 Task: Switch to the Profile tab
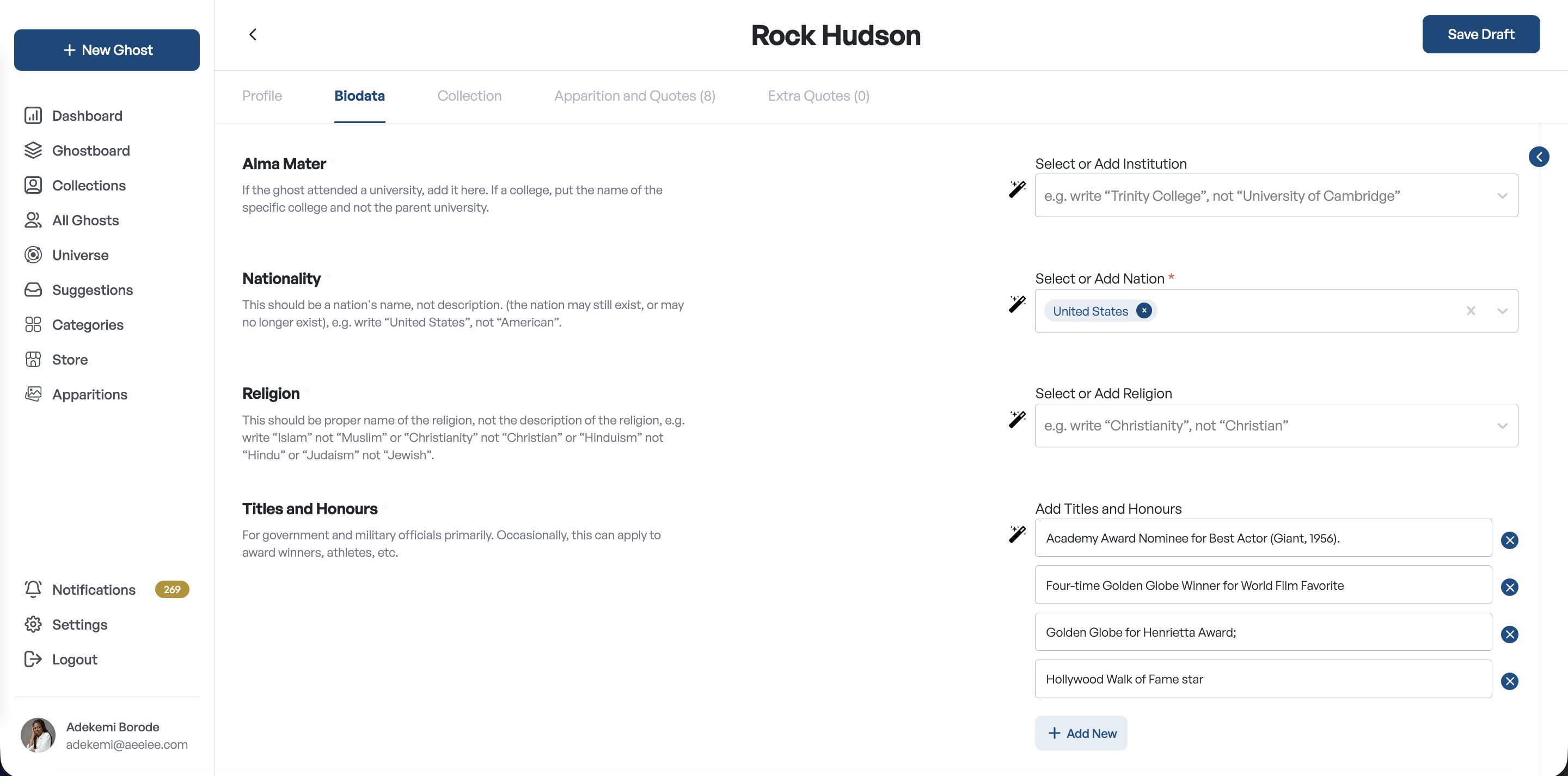click(x=262, y=96)
